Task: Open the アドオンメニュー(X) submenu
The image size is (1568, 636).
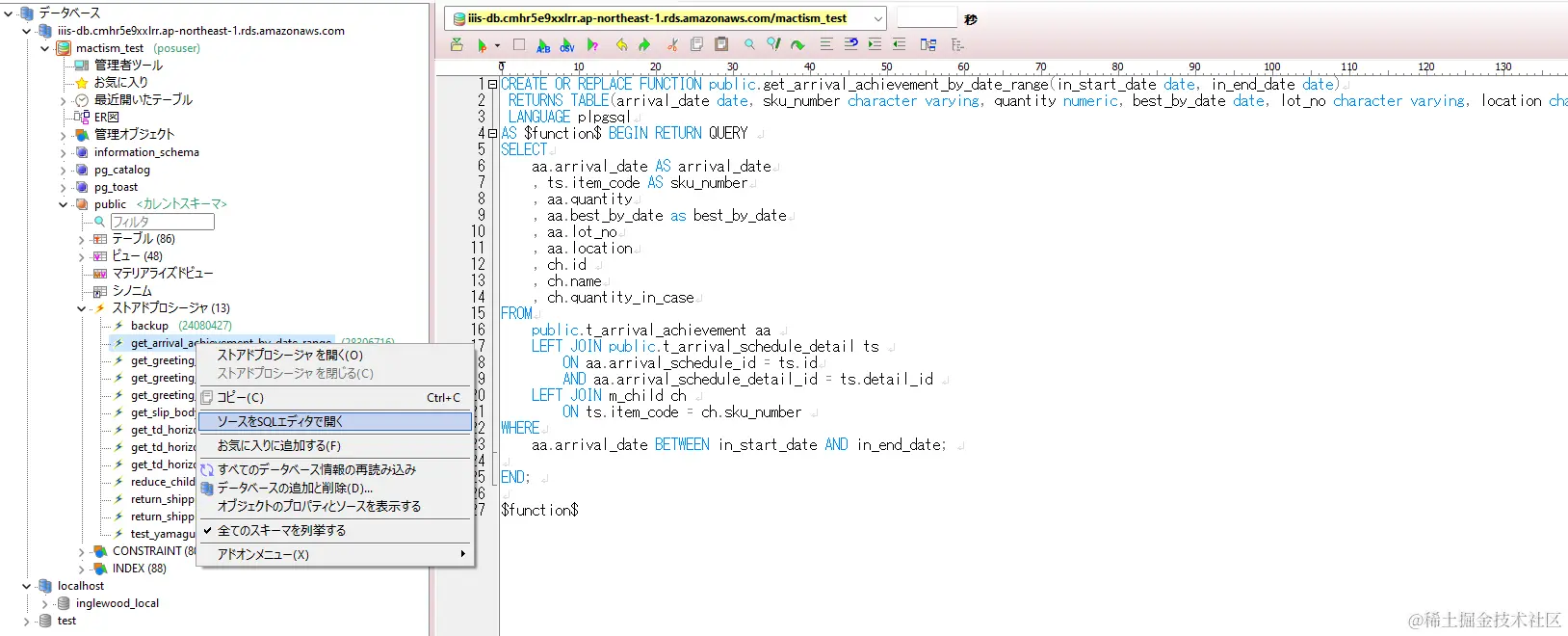Action: click(x=335, y=554)
